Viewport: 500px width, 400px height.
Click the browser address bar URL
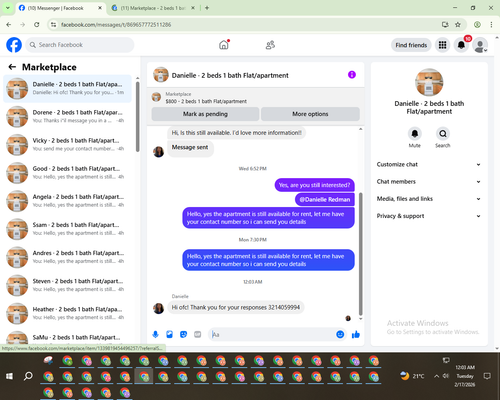pyautogui.click(x=116, y=25)
